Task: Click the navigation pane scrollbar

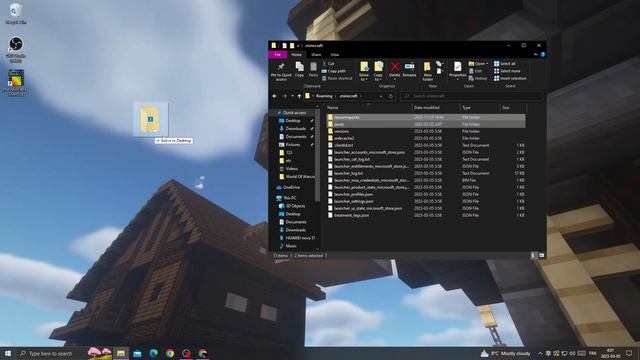Action: click(x=318, y=155)
